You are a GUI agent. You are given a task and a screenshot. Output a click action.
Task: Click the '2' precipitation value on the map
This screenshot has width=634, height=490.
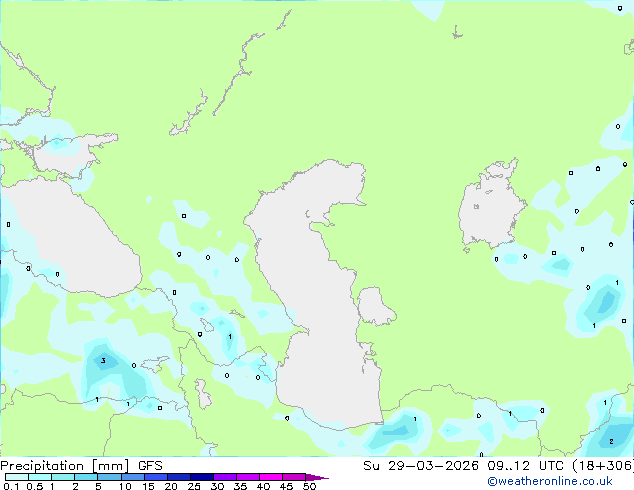(611, 441)
